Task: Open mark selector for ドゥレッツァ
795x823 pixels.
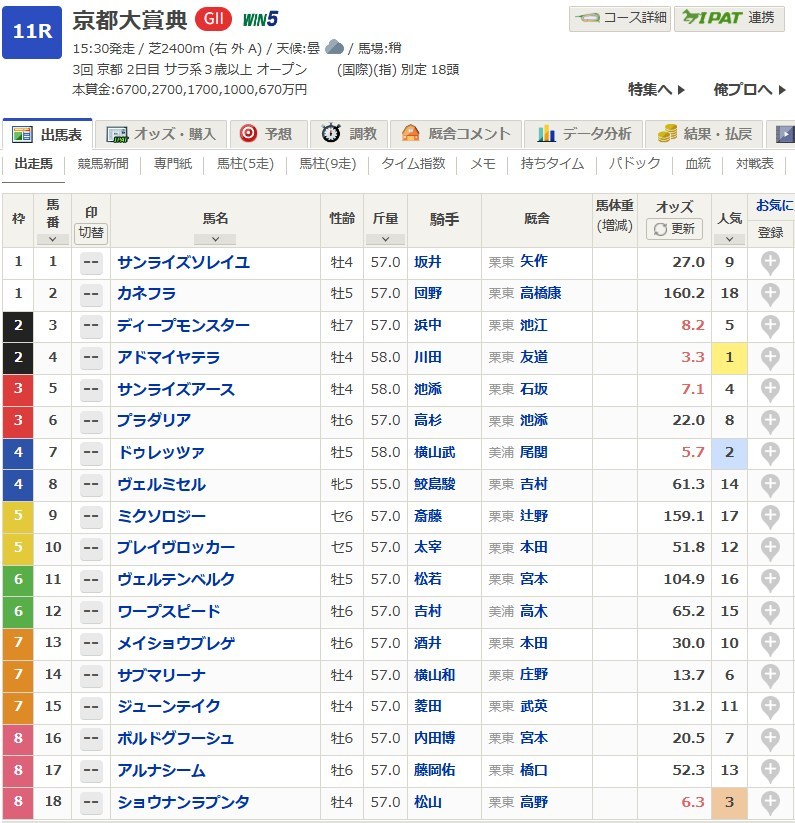Action: point(91,453)
